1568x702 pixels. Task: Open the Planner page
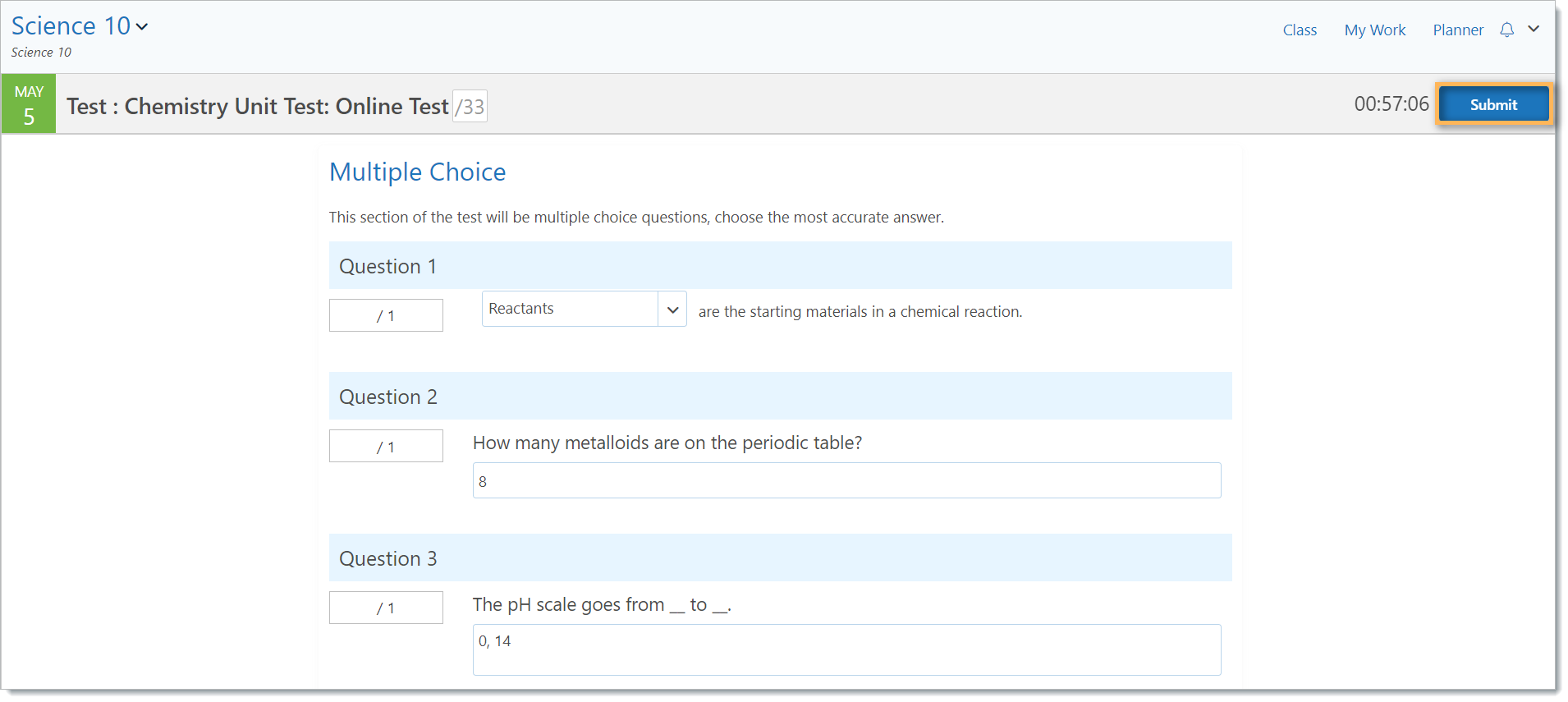[1458, 30]
